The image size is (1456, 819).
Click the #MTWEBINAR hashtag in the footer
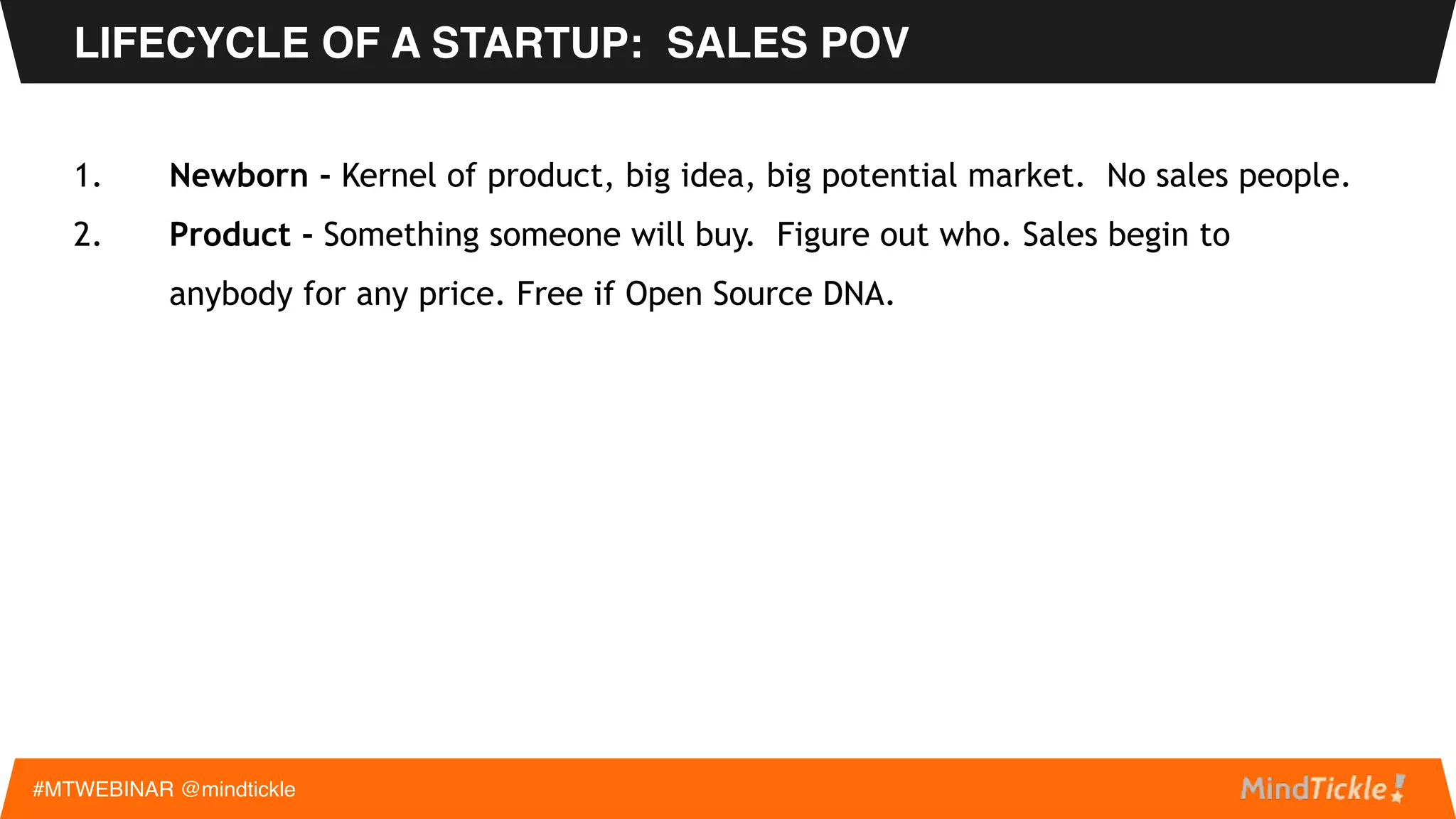coord(103,789)
